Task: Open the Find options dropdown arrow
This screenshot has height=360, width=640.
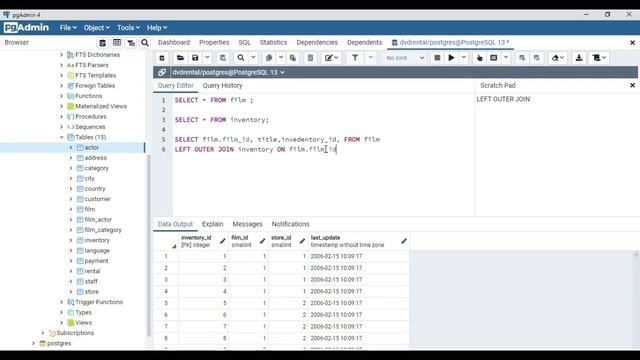Action: pyautogui.click(x=253, y=58)
